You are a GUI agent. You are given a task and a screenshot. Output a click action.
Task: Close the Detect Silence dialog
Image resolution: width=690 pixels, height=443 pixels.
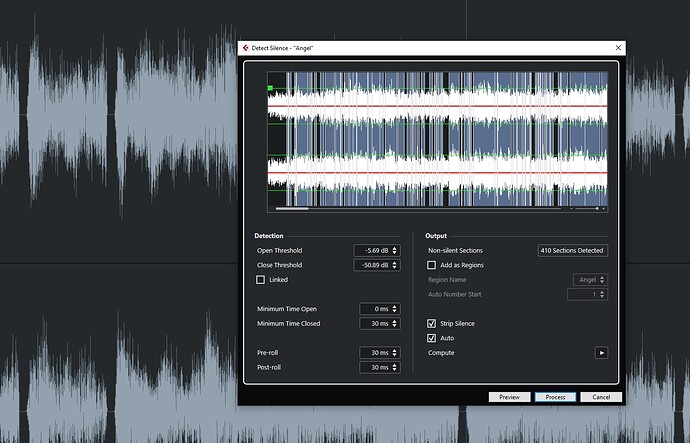pos(618,47)
